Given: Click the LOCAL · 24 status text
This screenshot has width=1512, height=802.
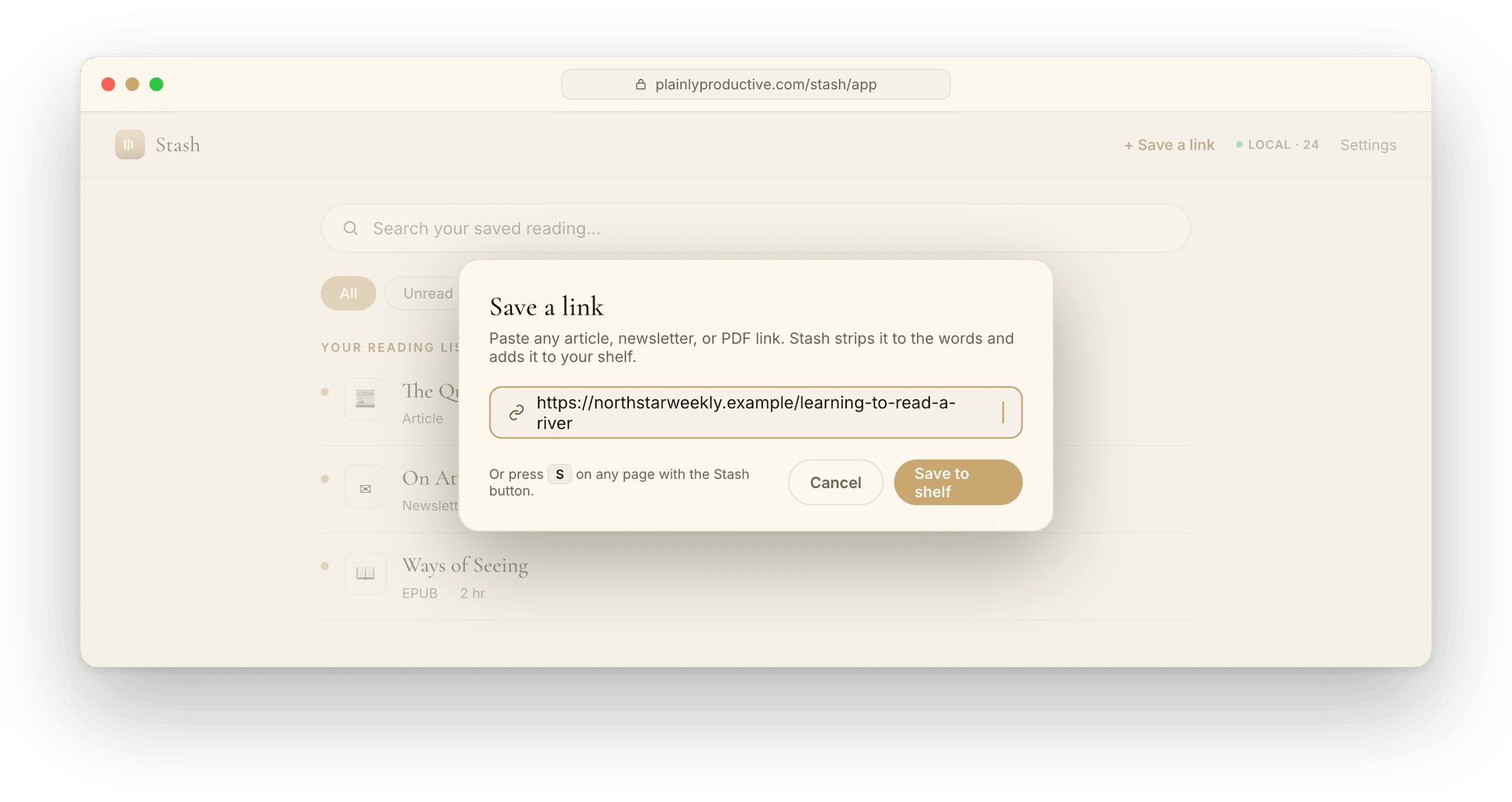Looking at the screenshot, I should (x=1283, y=144).
